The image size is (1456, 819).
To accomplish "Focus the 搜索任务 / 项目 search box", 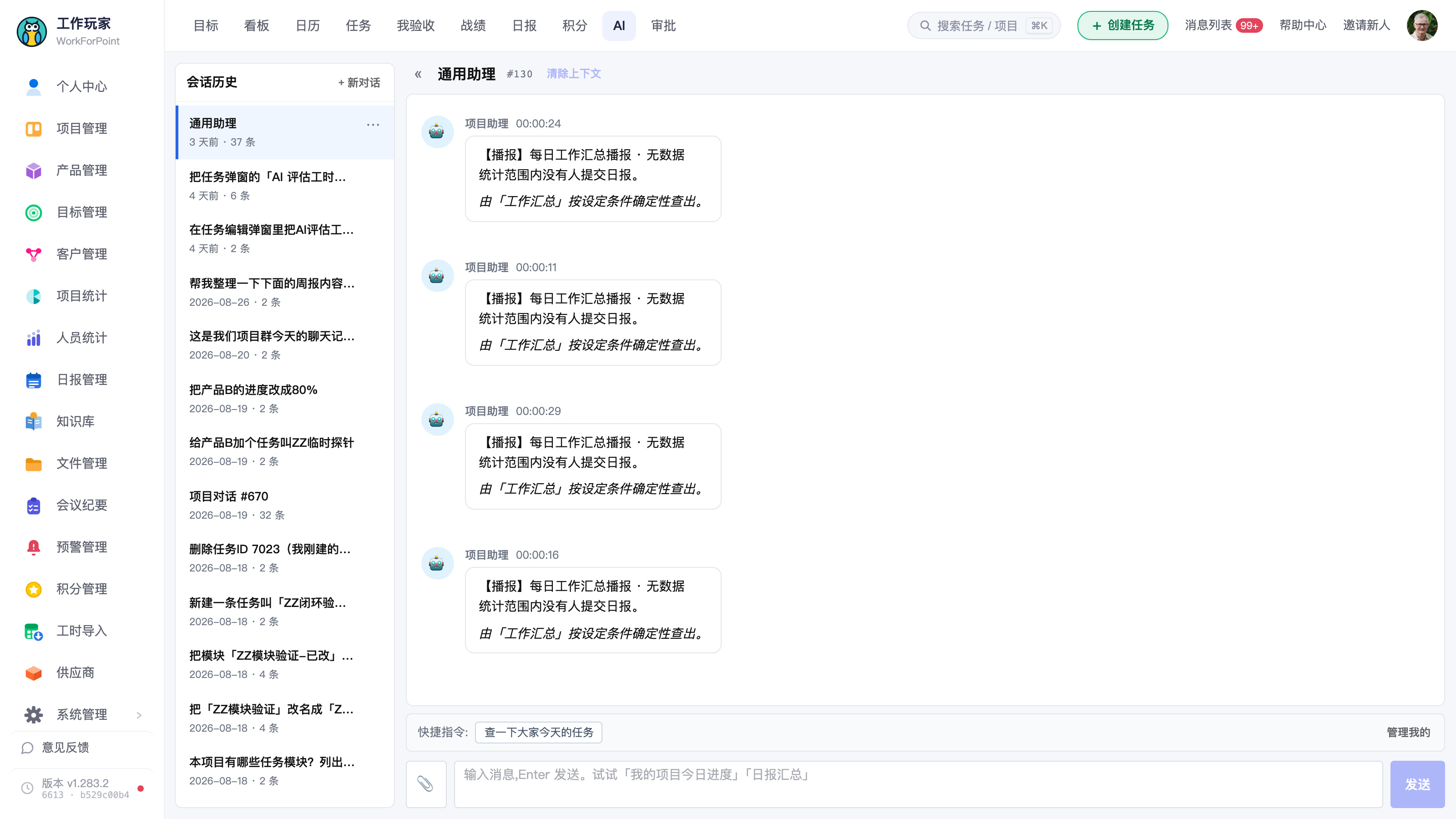I will (983, 25).
